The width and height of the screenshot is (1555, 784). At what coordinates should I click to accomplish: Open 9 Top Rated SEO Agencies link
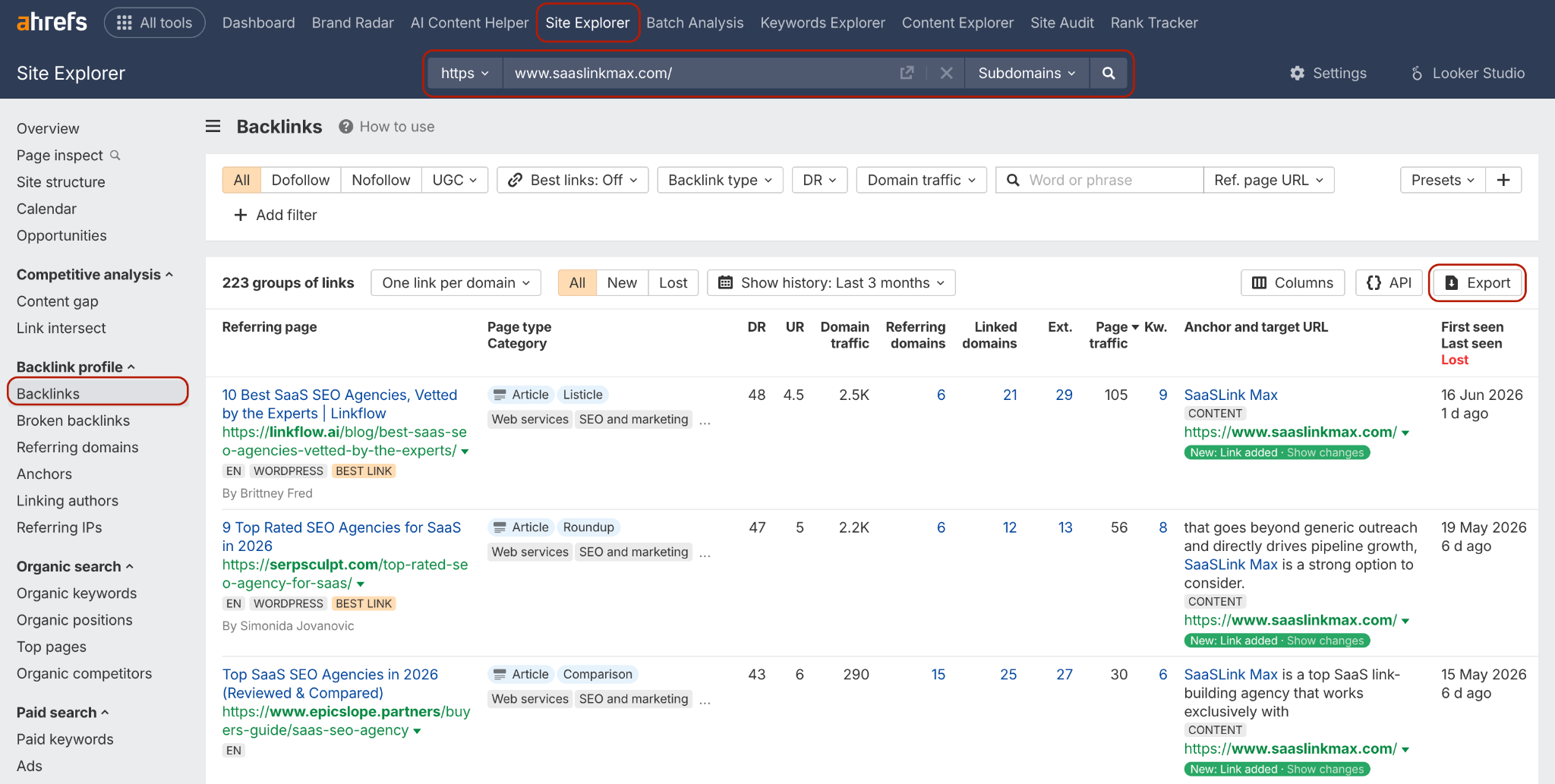tap(342, 537)
